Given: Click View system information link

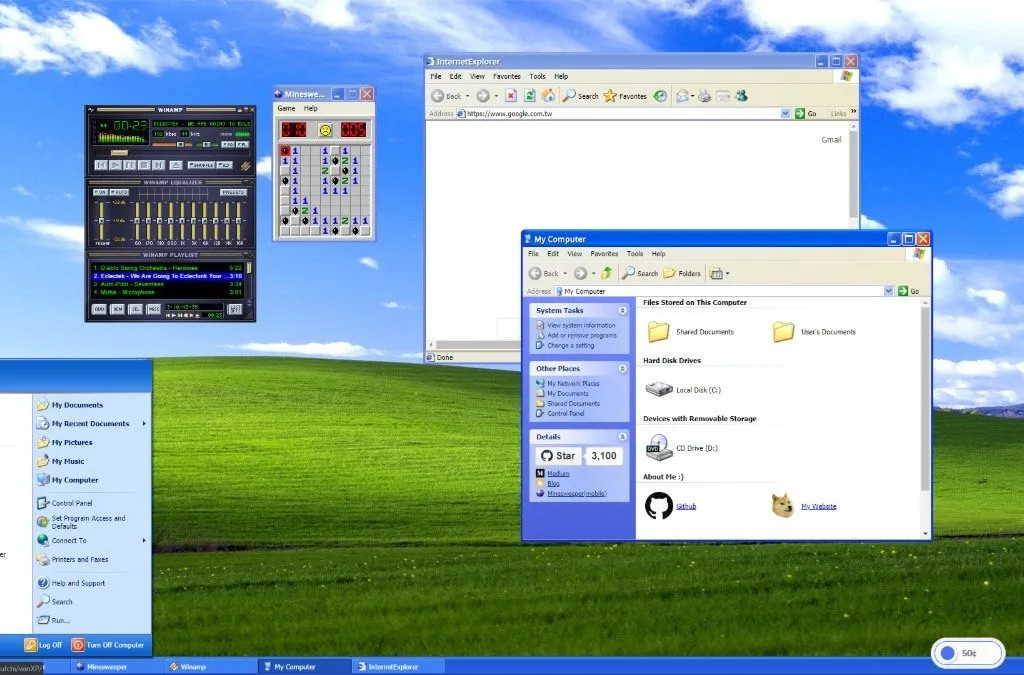Looking at the screenshot, I should click(x=581, y=325).
